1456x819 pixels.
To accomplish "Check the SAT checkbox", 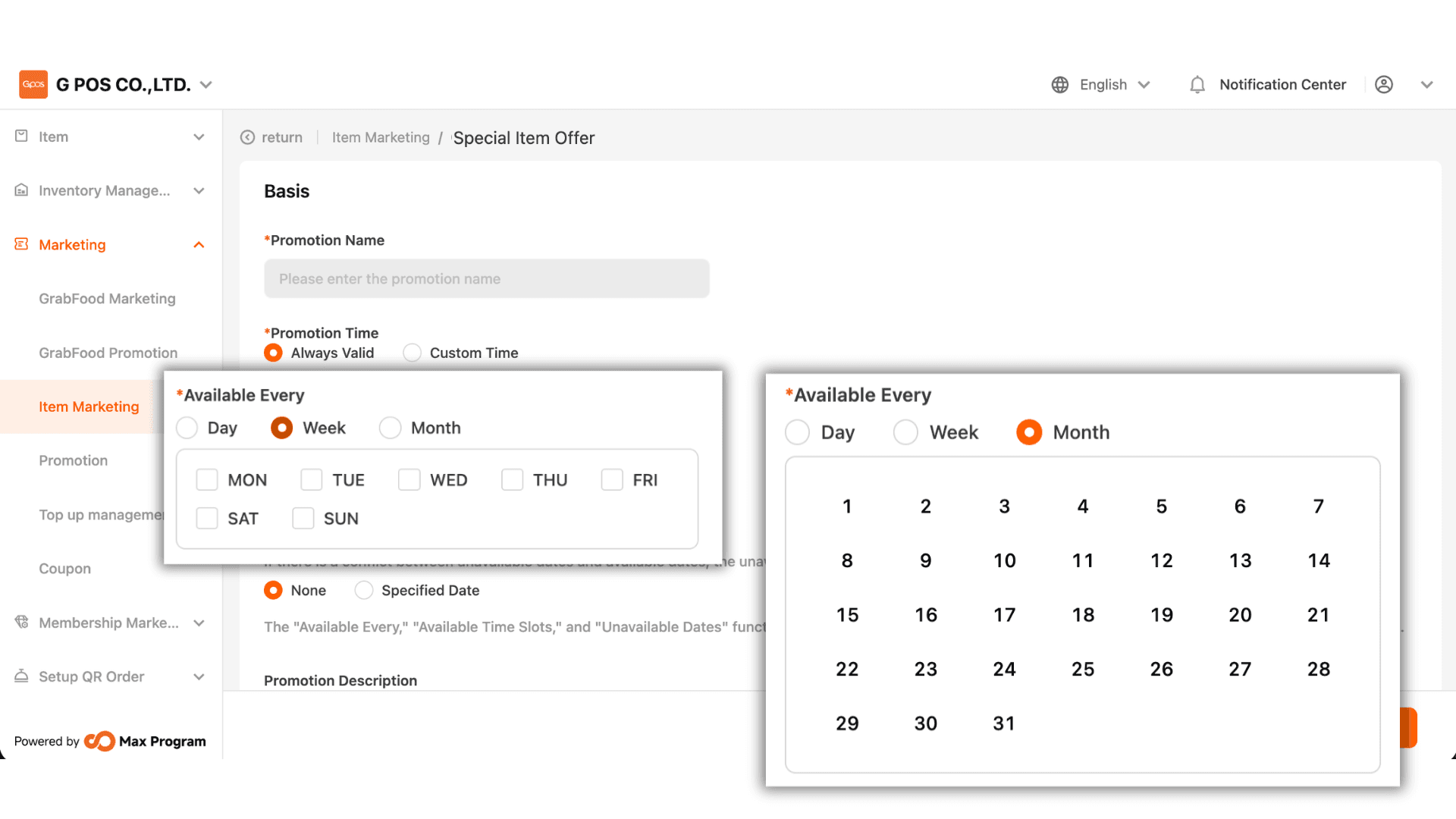I will 206,518.
